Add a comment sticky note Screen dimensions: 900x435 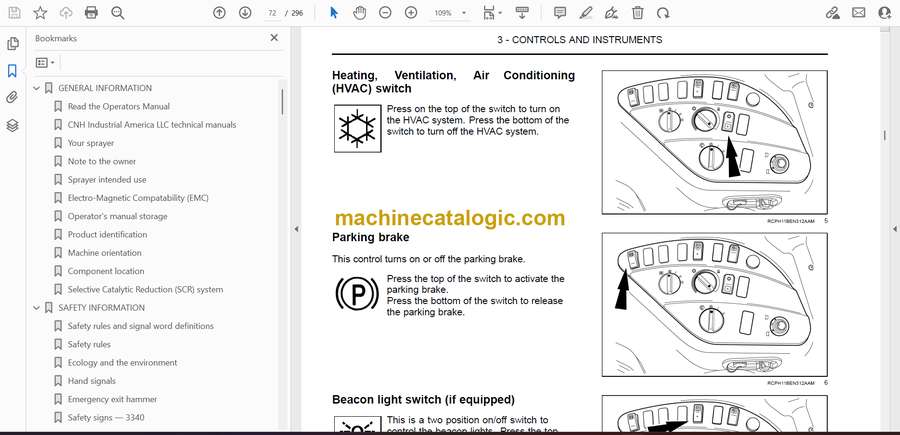coord(560,13)
